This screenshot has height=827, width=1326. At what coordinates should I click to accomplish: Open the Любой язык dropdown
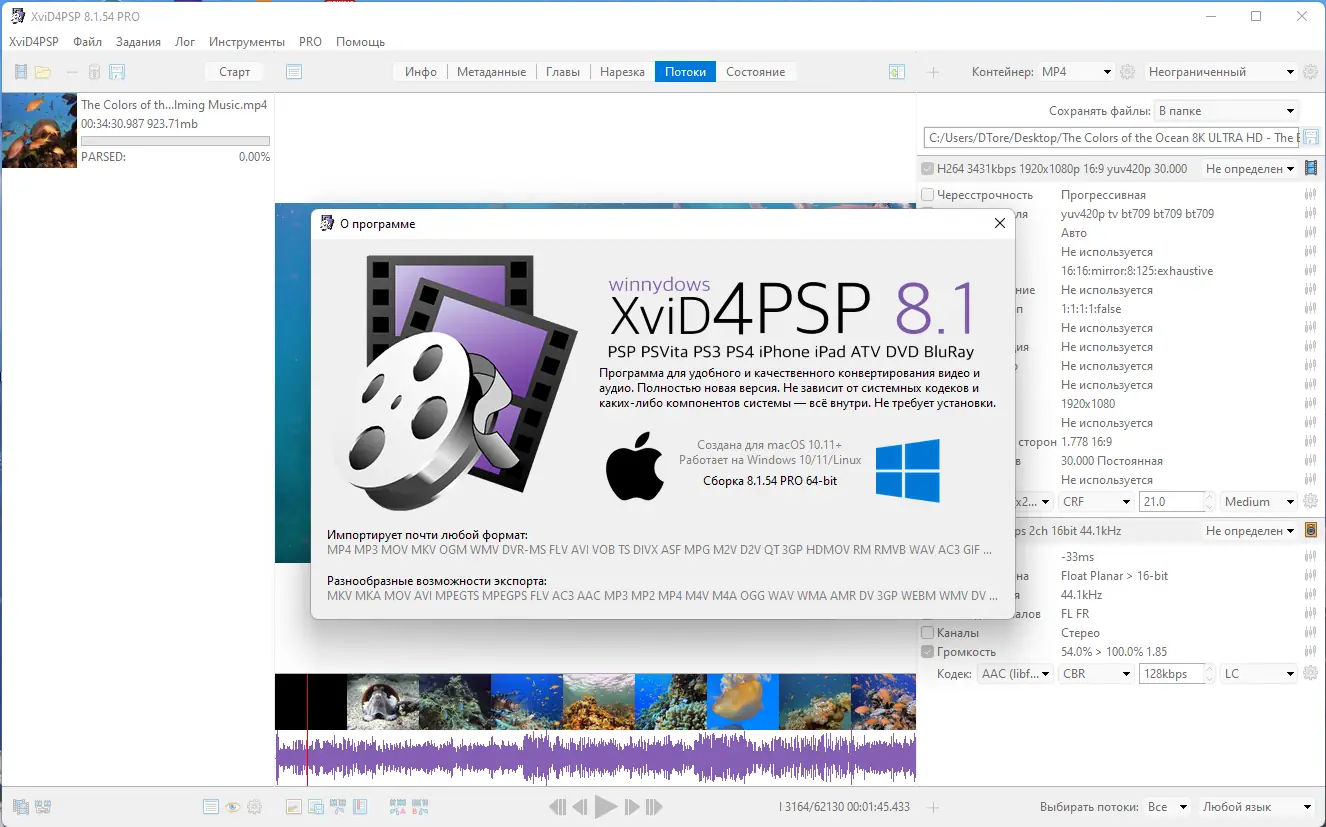[1258, 807]
